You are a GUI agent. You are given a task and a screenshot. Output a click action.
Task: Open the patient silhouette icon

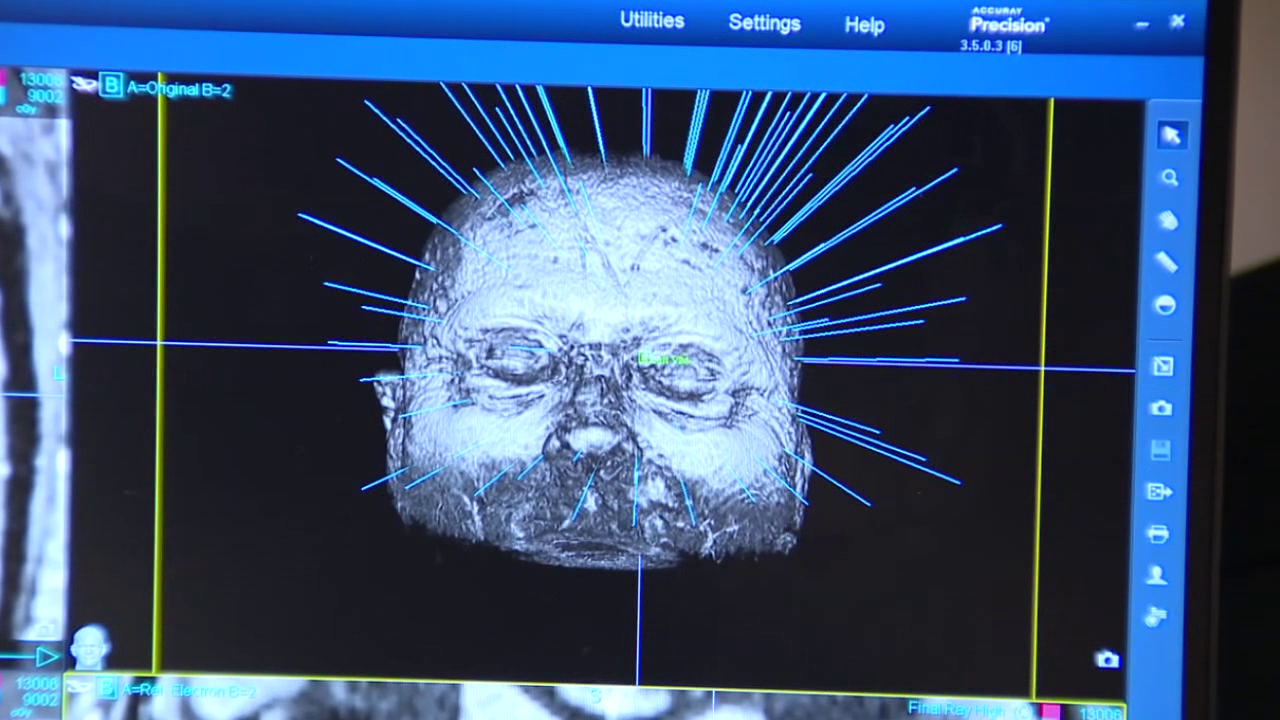click(x=1157, y=575)
